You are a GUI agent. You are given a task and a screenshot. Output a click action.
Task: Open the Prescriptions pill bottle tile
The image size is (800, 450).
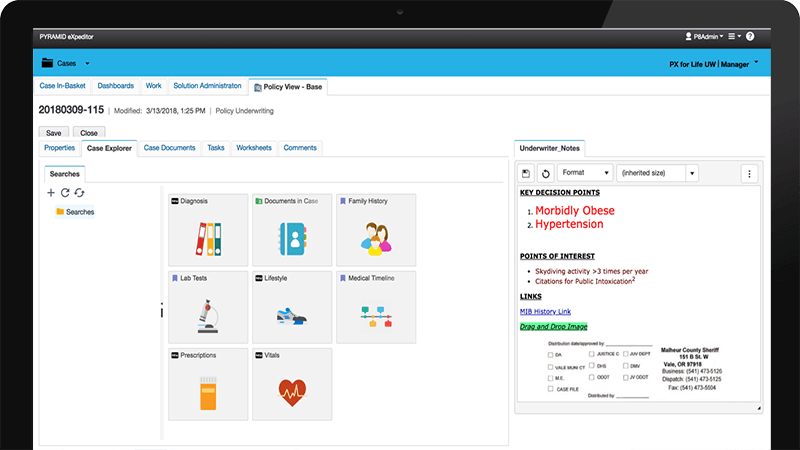click(208, 384)
